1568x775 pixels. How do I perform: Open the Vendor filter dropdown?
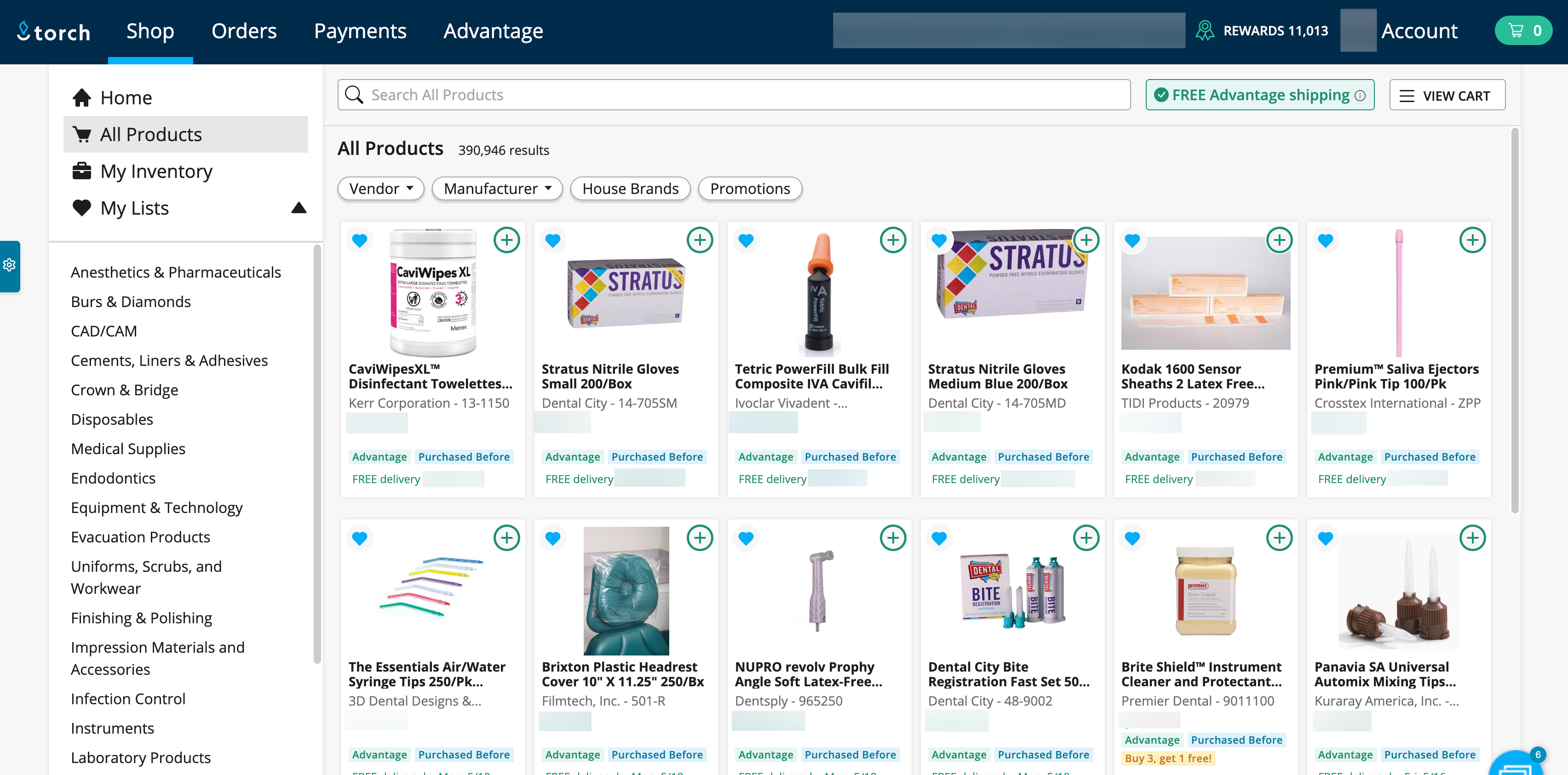tap(381, 188)
